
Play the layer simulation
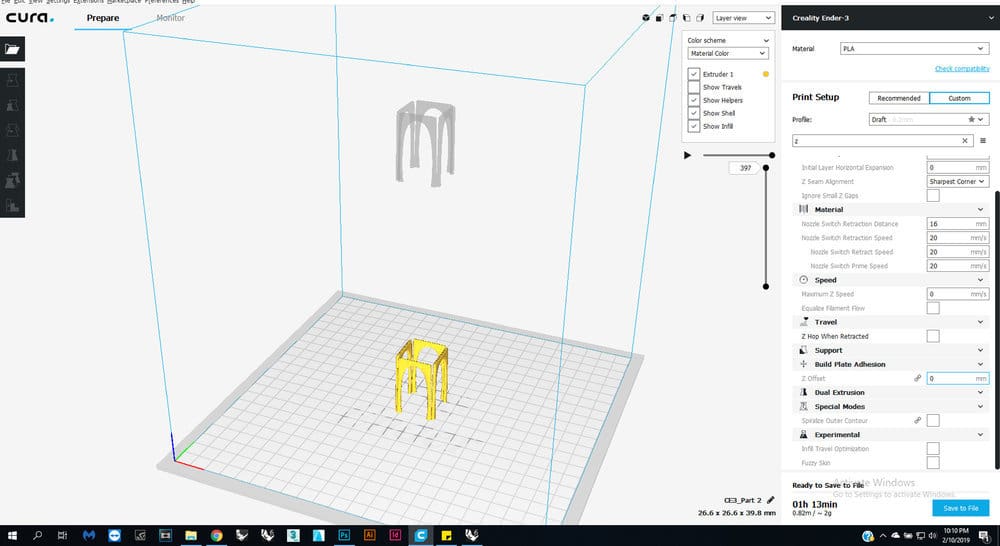point(688,155)
